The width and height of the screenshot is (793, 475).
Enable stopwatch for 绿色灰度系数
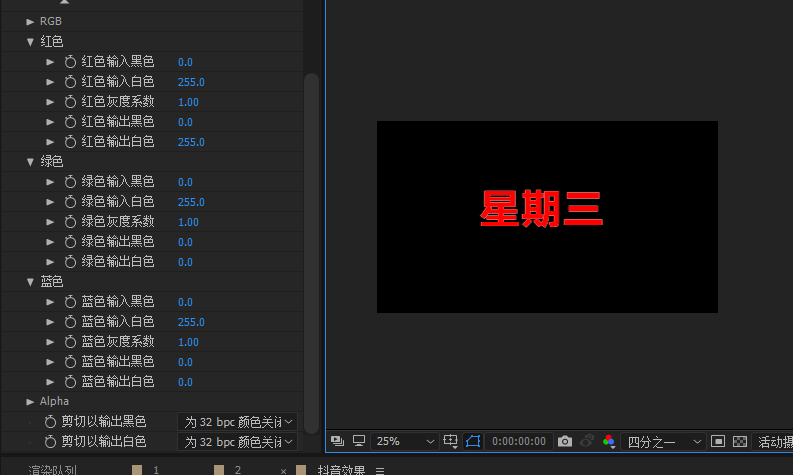(x=70, y=222)
